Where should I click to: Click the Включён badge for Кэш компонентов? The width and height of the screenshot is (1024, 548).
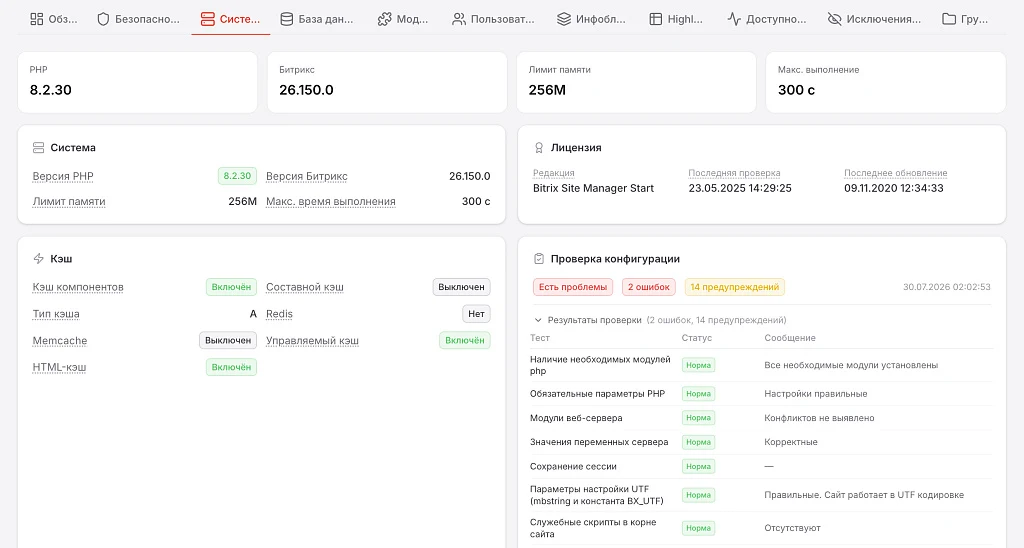(x=231, y=287)
